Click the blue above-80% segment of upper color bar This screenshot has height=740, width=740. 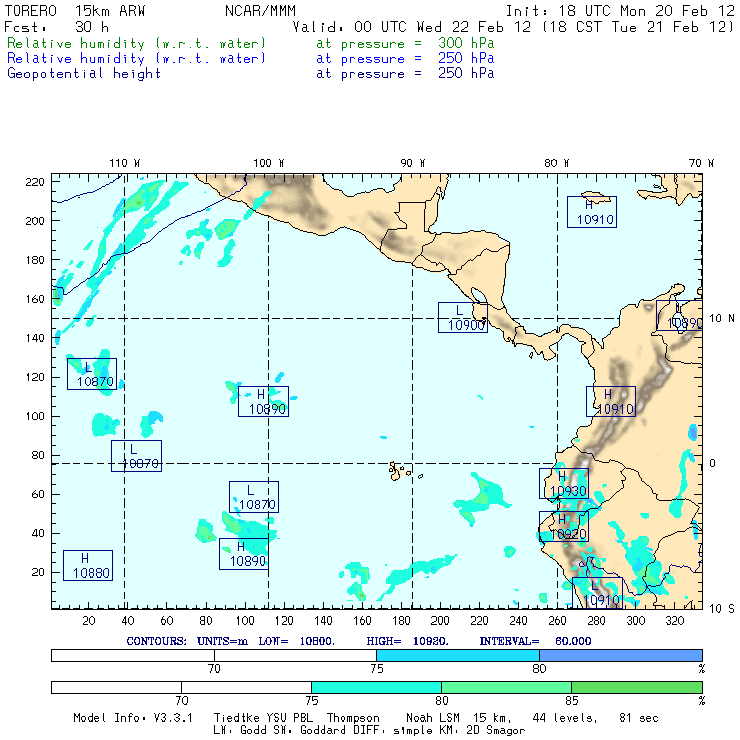(621, 655)
